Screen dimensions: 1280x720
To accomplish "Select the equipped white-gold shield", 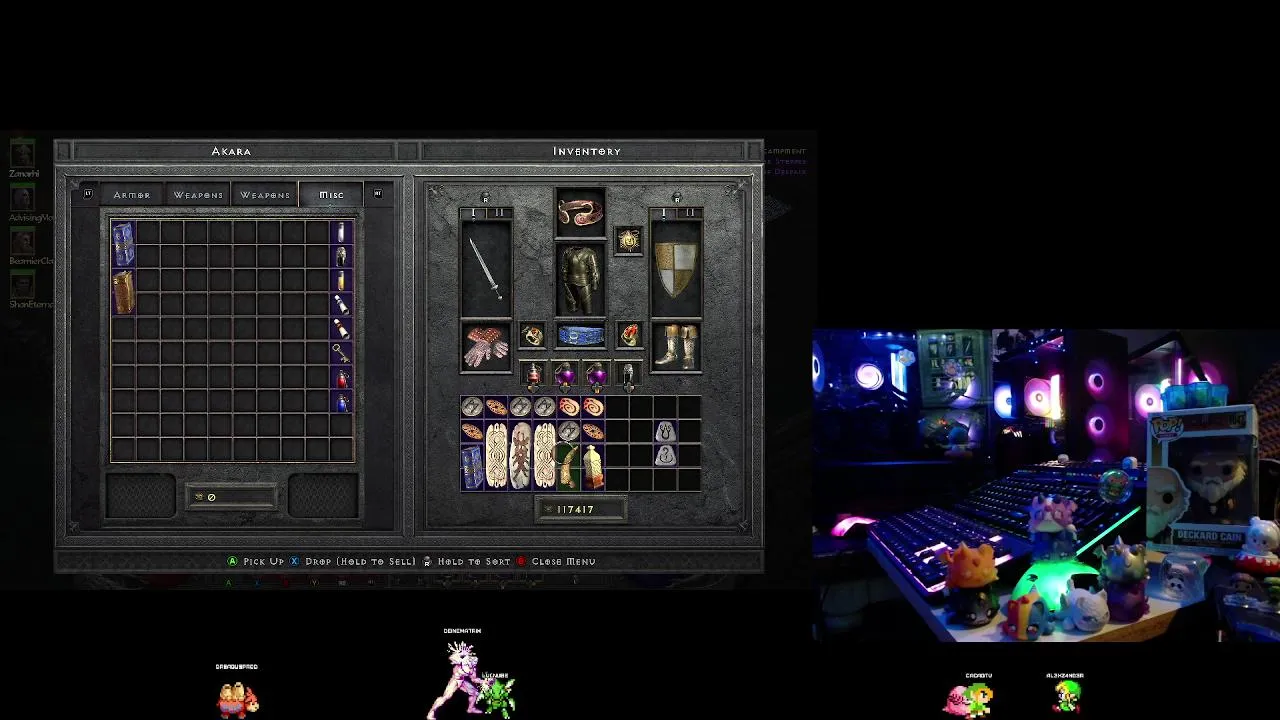I will point(676,269).
